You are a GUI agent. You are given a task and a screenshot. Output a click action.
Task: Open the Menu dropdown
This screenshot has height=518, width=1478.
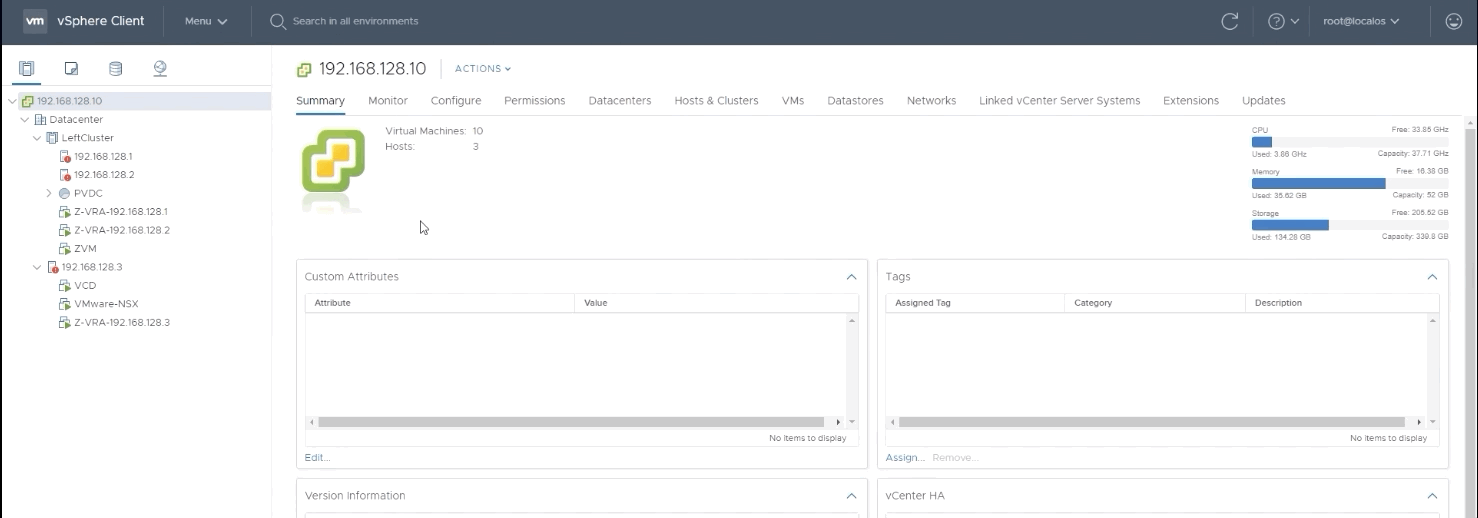206,21
